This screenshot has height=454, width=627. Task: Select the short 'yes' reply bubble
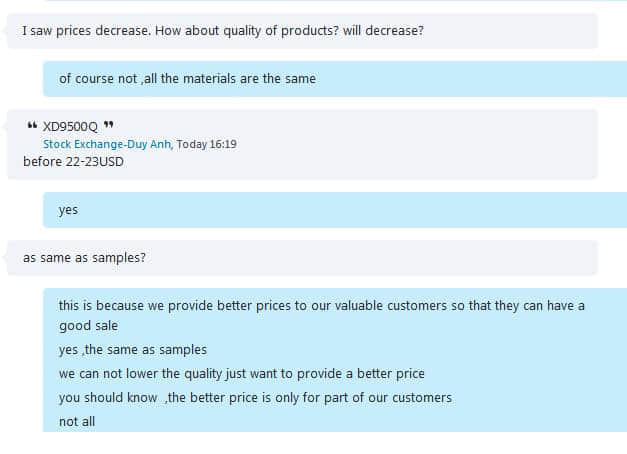pyautogui.click(x=68, y=210)
